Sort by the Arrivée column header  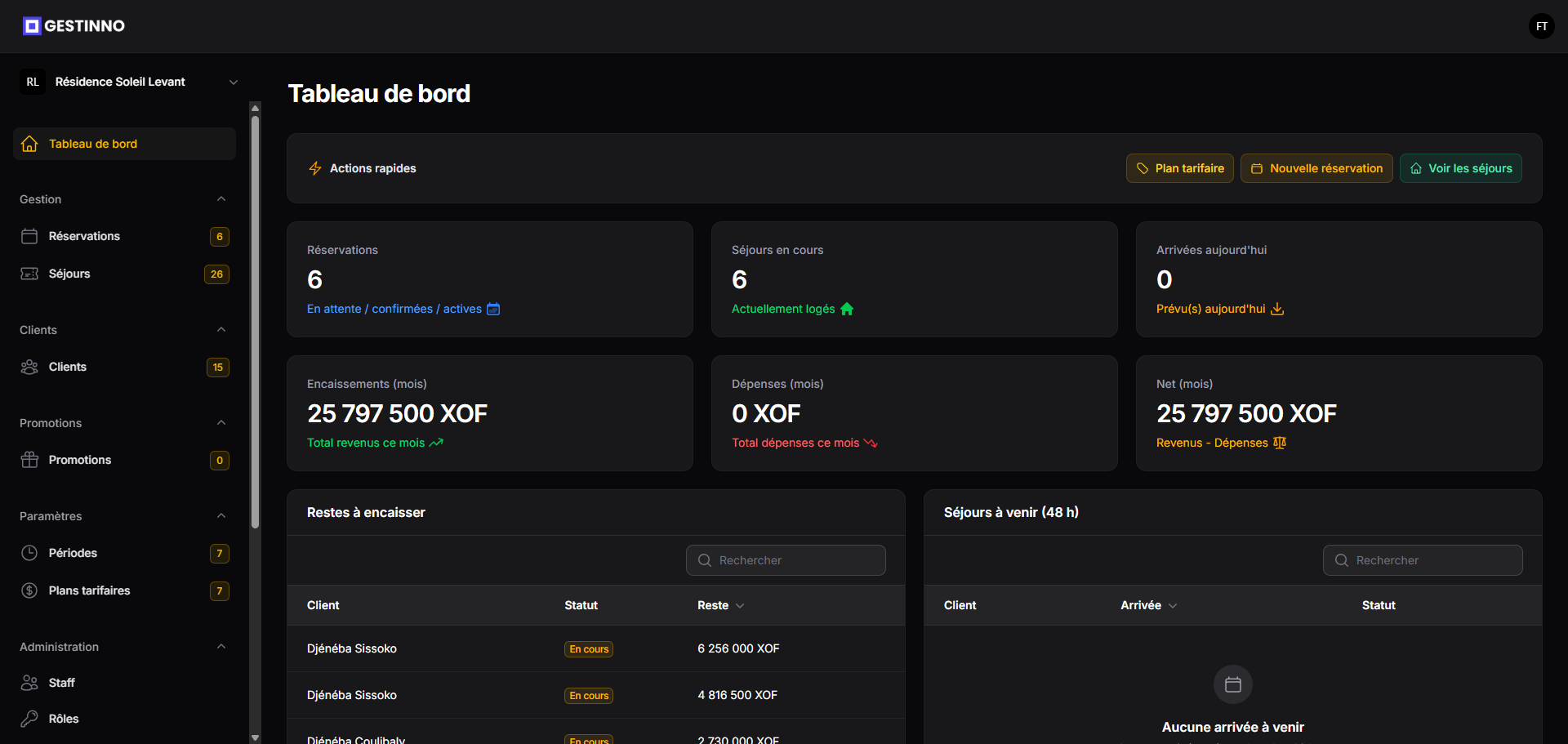[1148, 605]
